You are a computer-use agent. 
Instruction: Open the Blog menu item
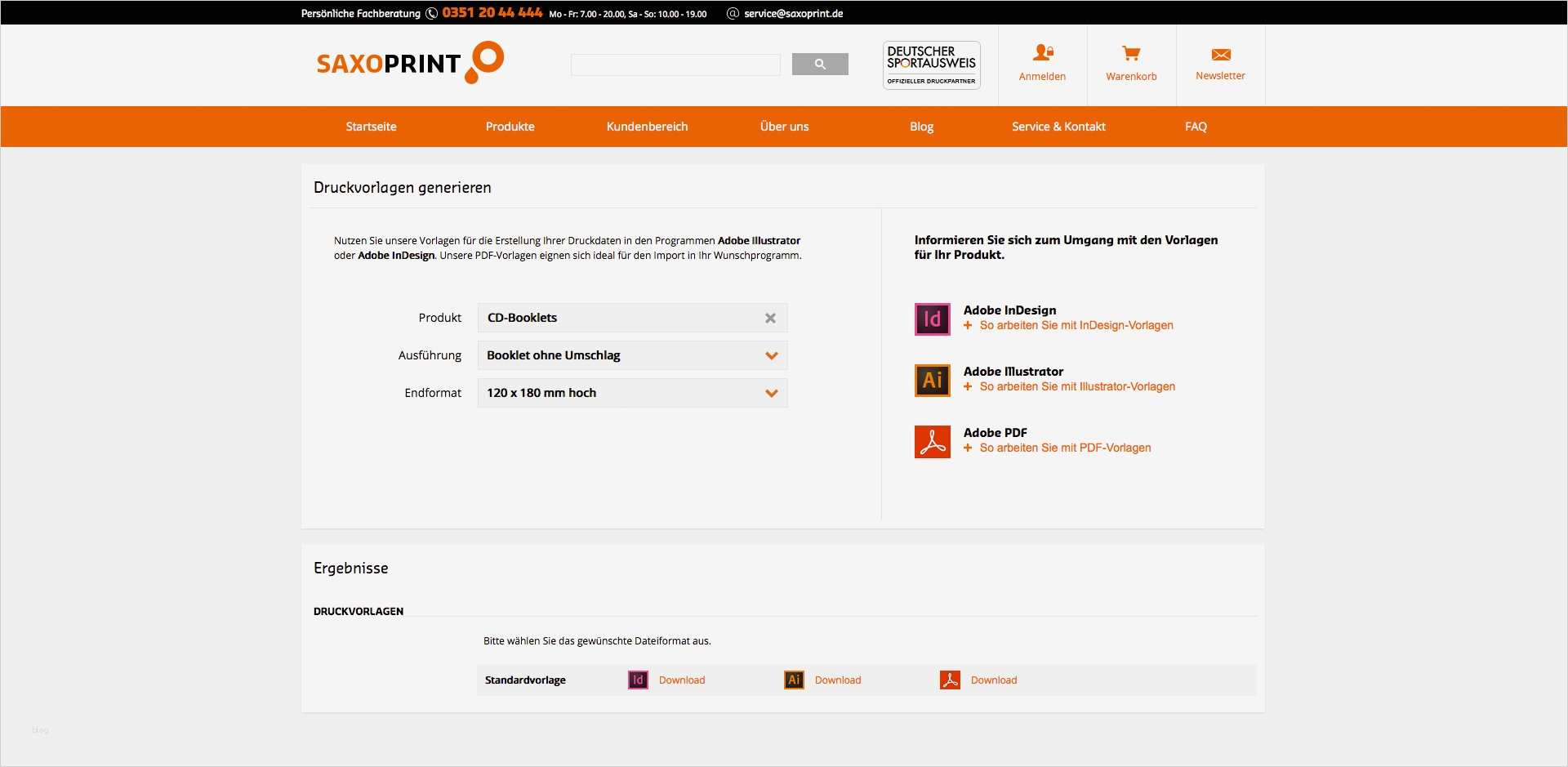[x=920, y=127]
